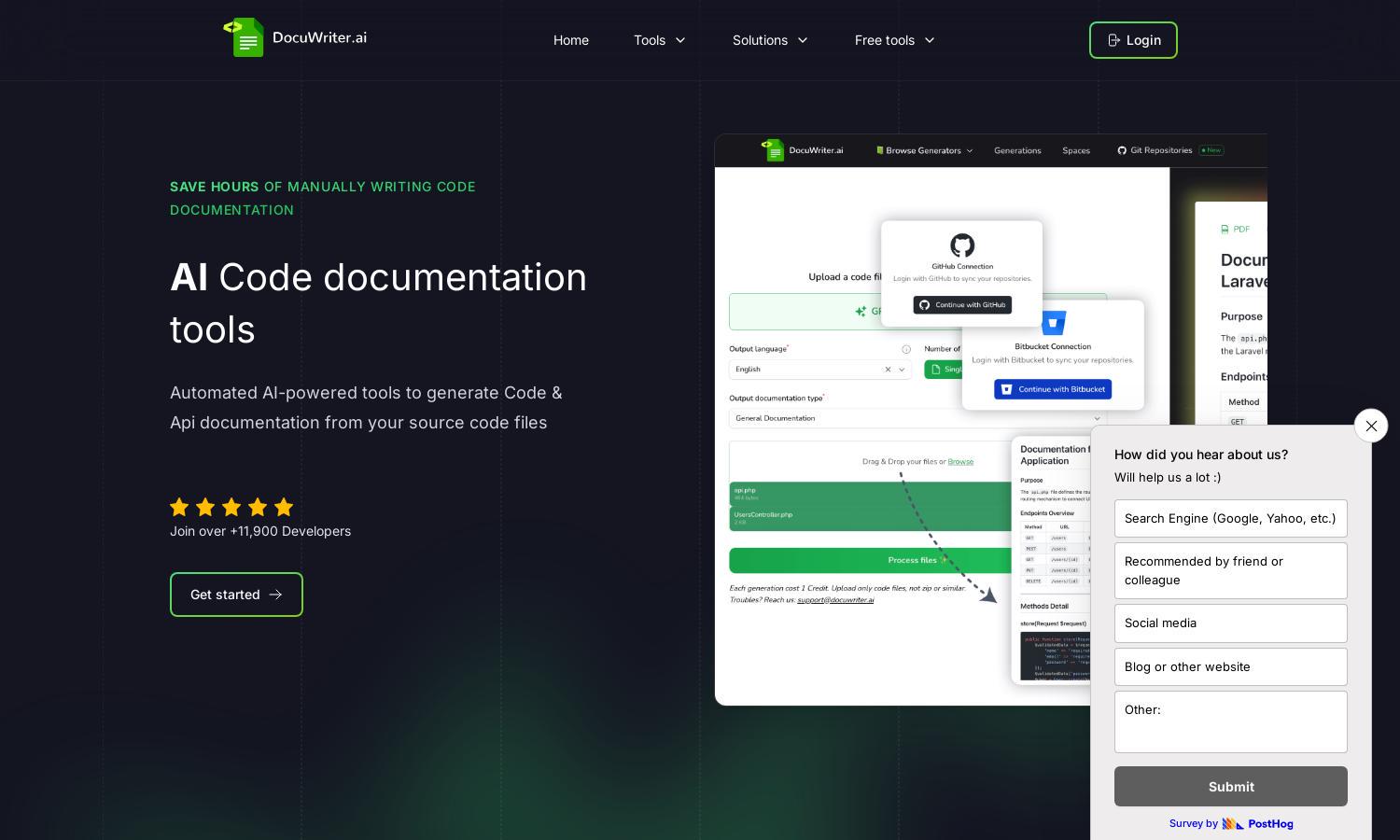
Task: Click api.php file row in preview
Action: click(x=871, y=494)
